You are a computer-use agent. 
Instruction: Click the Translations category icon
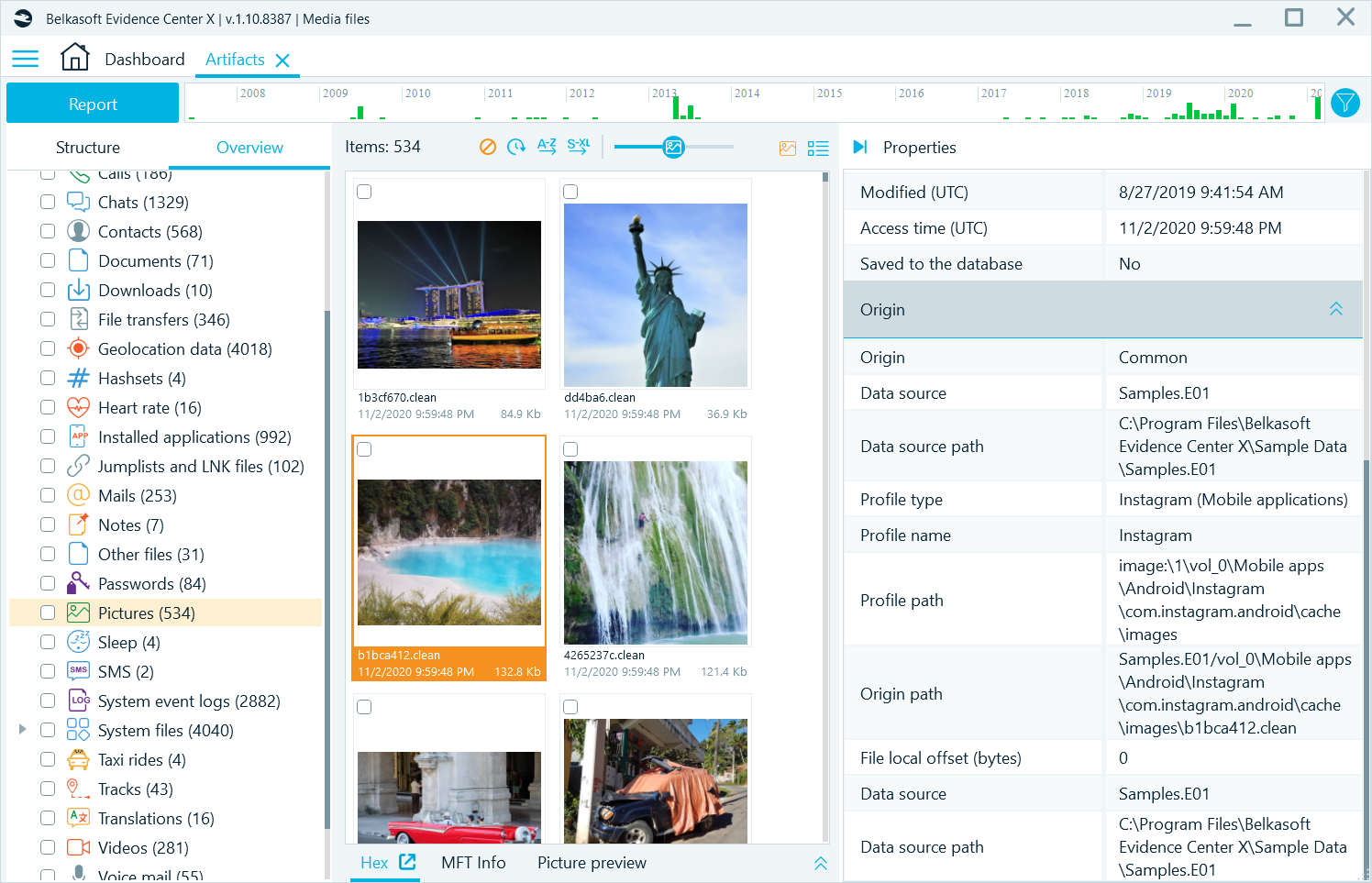point(78,818)
